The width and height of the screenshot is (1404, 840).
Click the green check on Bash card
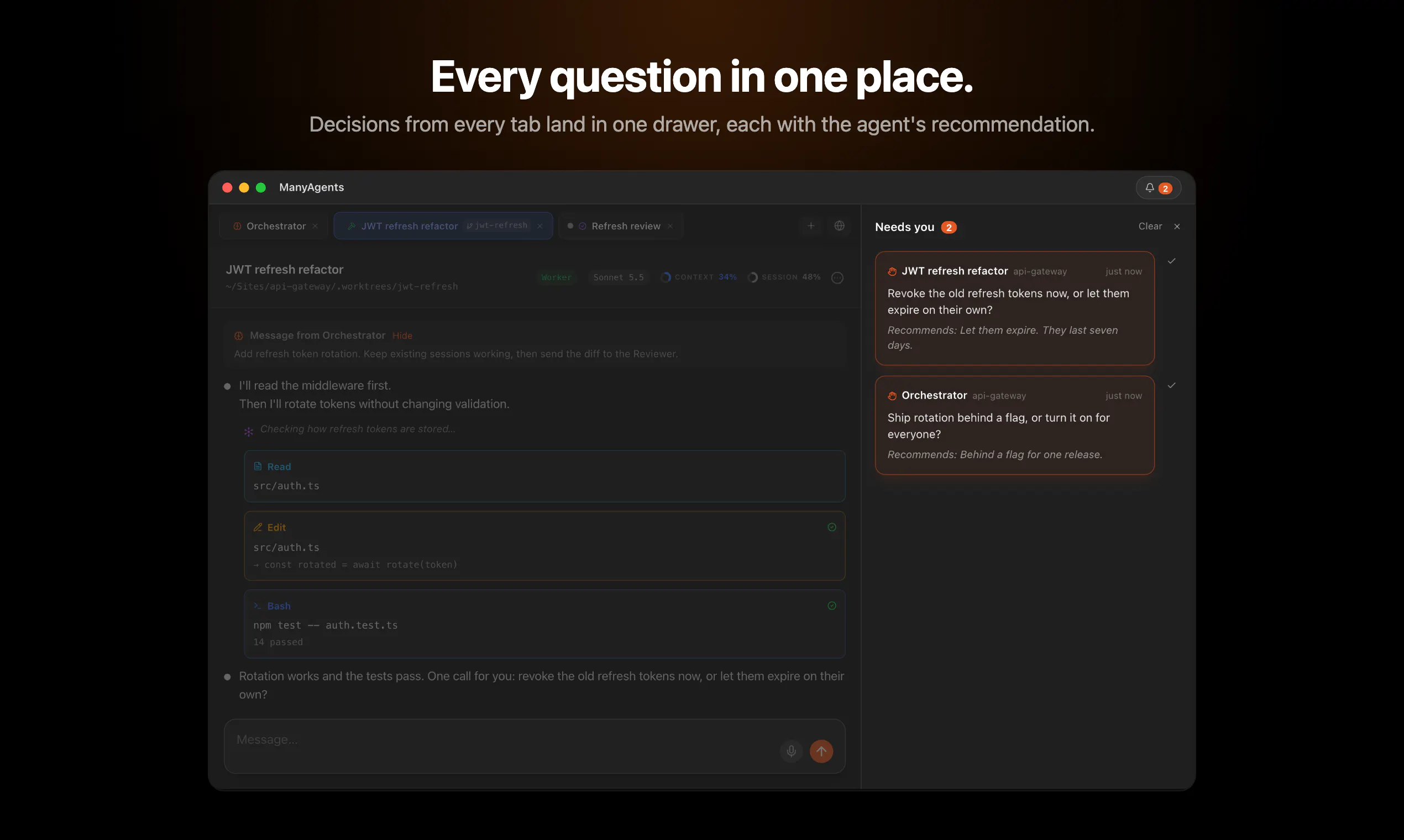tap(832, 606)
